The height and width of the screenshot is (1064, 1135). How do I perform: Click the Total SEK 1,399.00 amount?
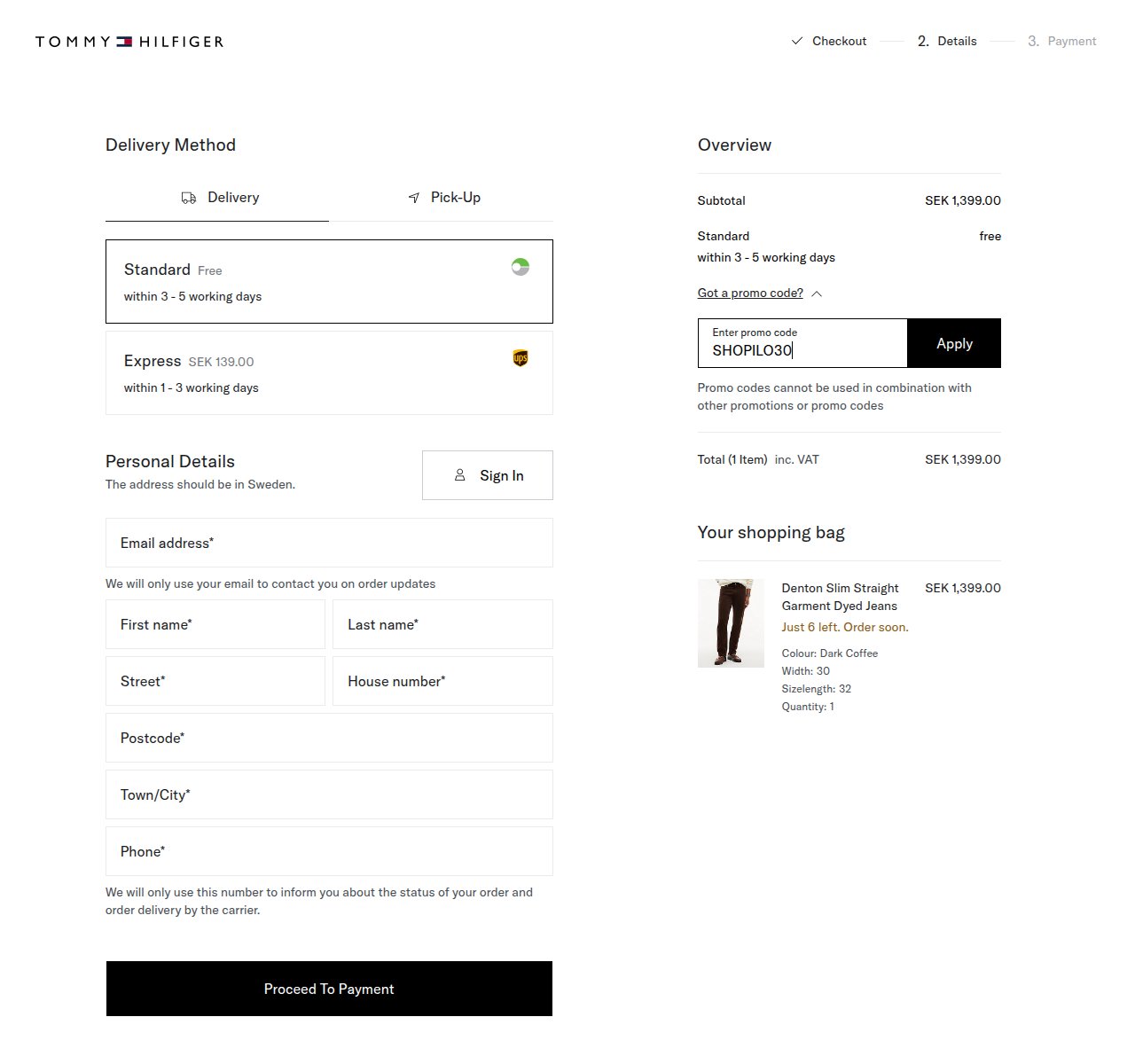coord(963,459)
